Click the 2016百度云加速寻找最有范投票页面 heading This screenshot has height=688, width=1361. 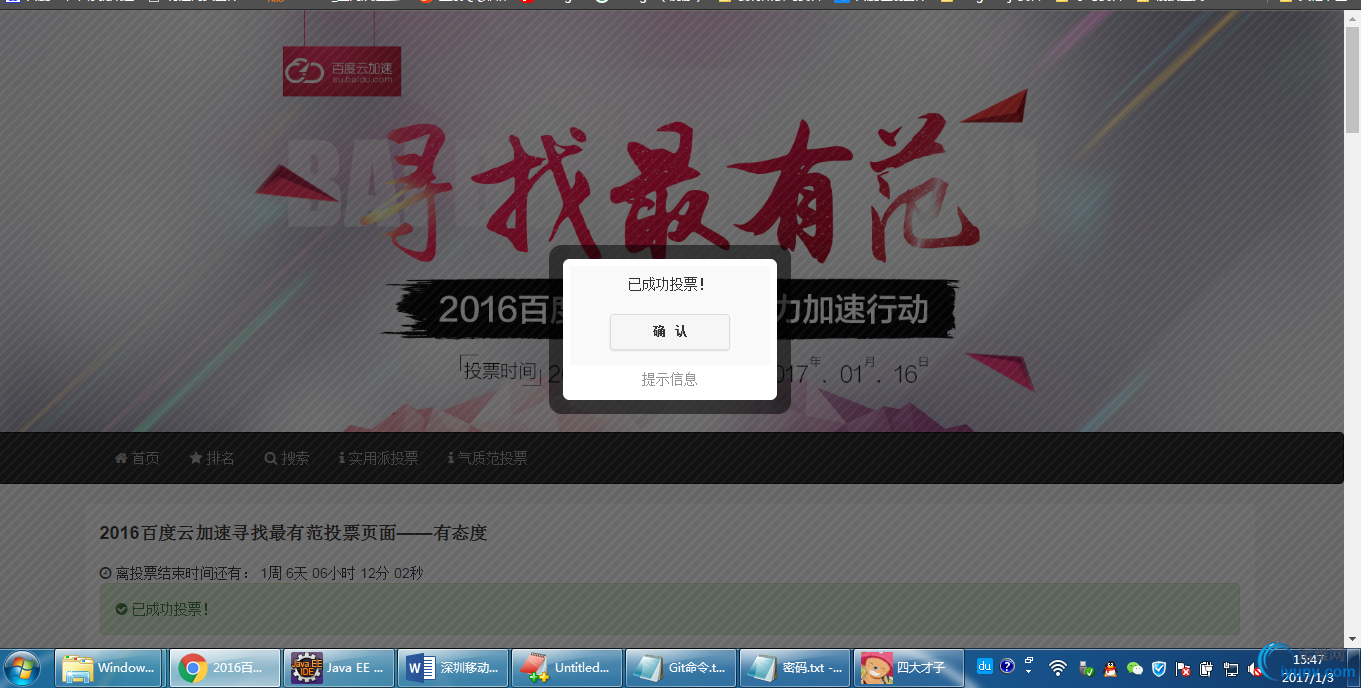pos(293,533)
